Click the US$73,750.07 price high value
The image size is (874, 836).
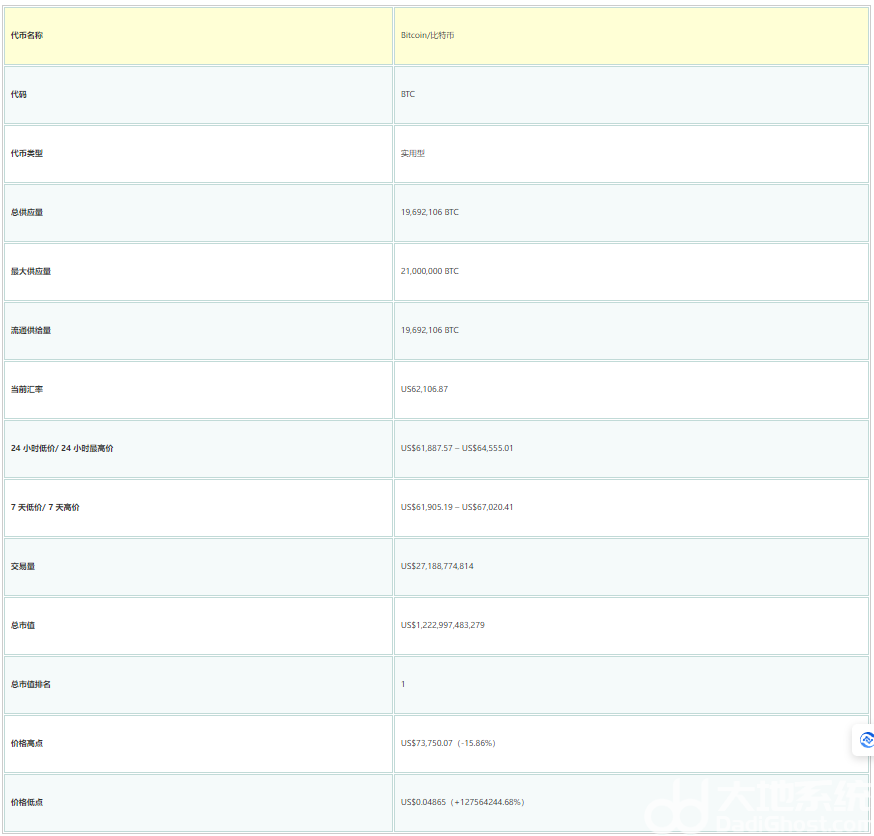pos(427,743)
